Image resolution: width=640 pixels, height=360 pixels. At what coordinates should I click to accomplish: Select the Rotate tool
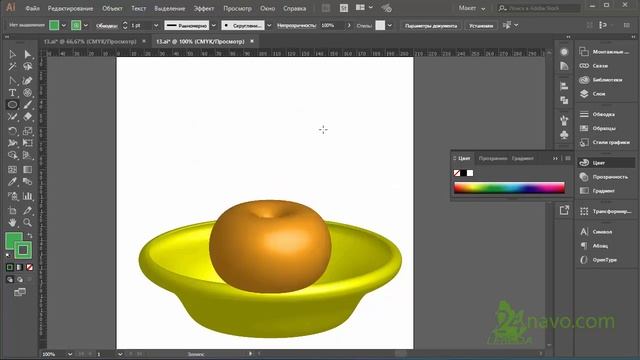coord(12,131)
